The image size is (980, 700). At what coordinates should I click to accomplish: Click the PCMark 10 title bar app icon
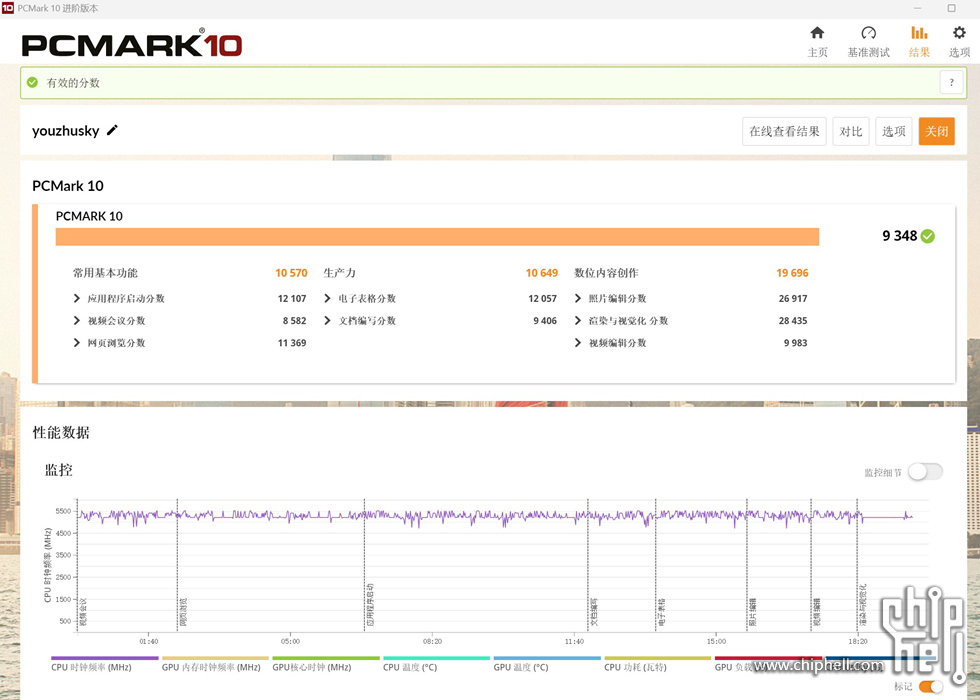point(8,8)
